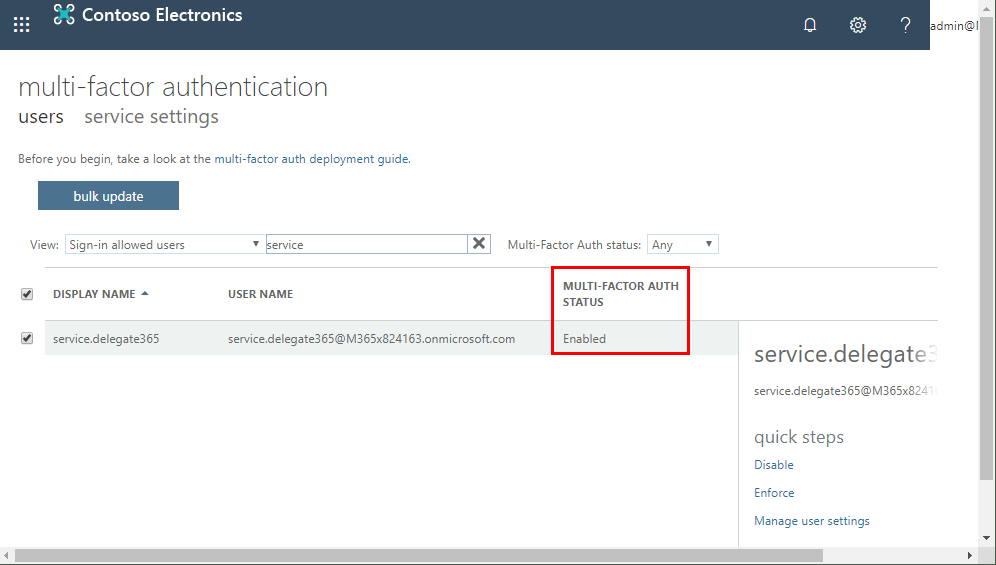Expand the View users dropdown
The image size is (996, 565).
pyautogui.click(x=164, y=244)
